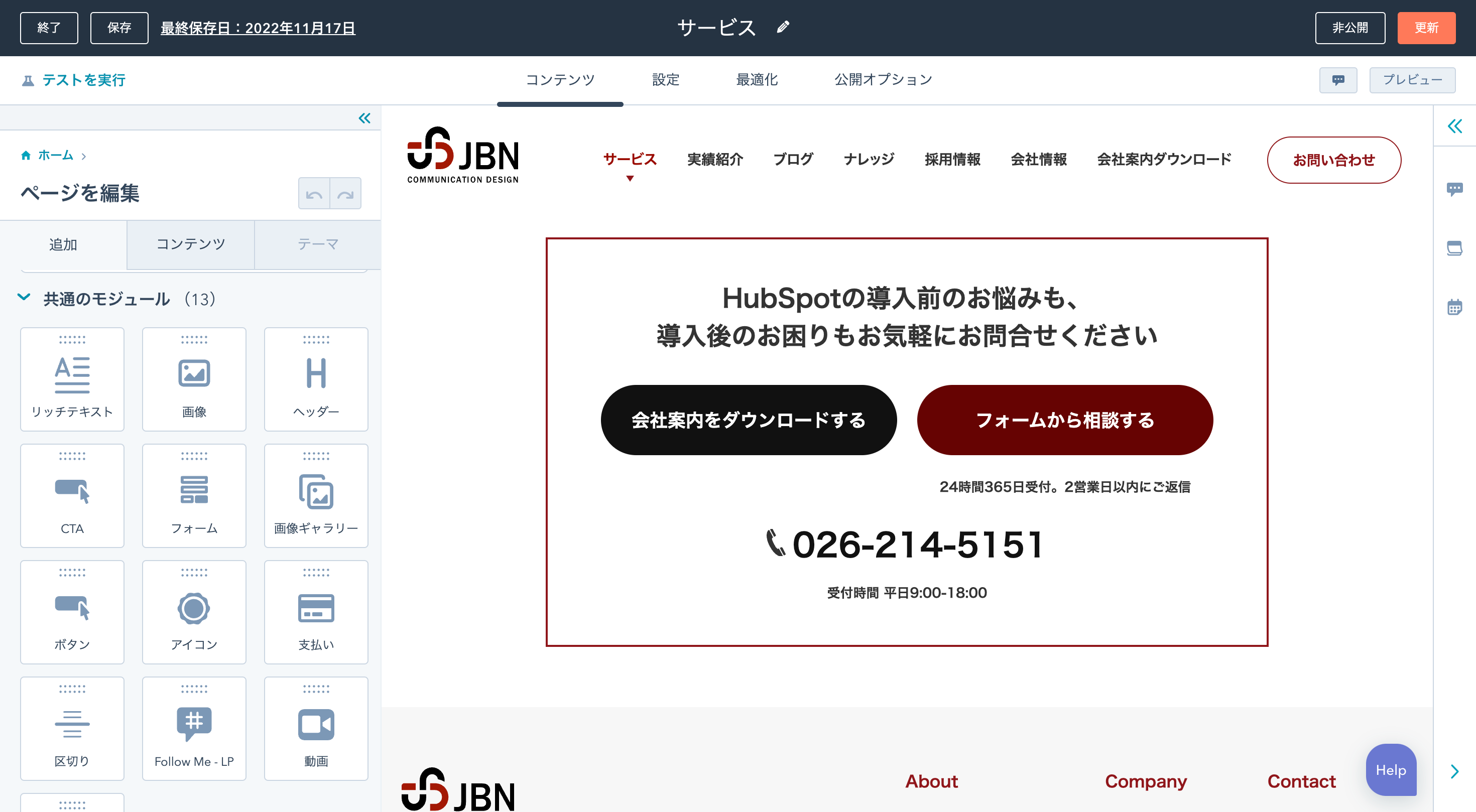The height and width of the screenshot is (812, 1476).
Task: Select the Follow Me - LP module
Action: pos(194,728)
